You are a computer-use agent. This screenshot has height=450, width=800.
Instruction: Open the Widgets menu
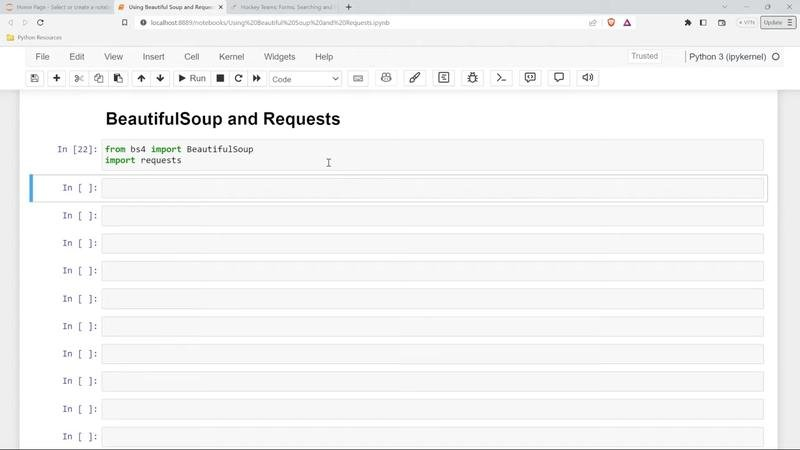coord(280,57)
